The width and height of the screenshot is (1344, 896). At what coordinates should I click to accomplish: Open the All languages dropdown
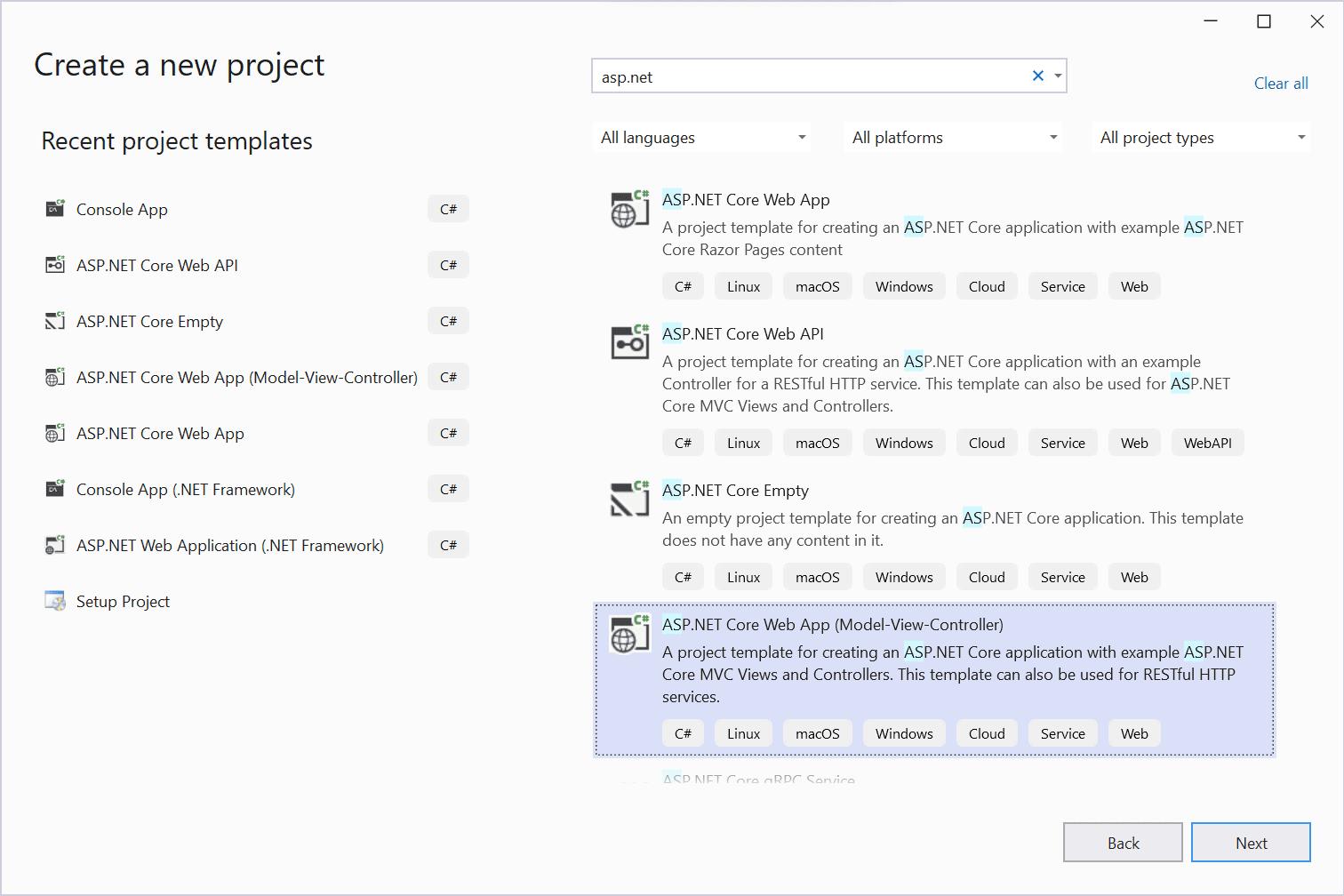point(701,137)
